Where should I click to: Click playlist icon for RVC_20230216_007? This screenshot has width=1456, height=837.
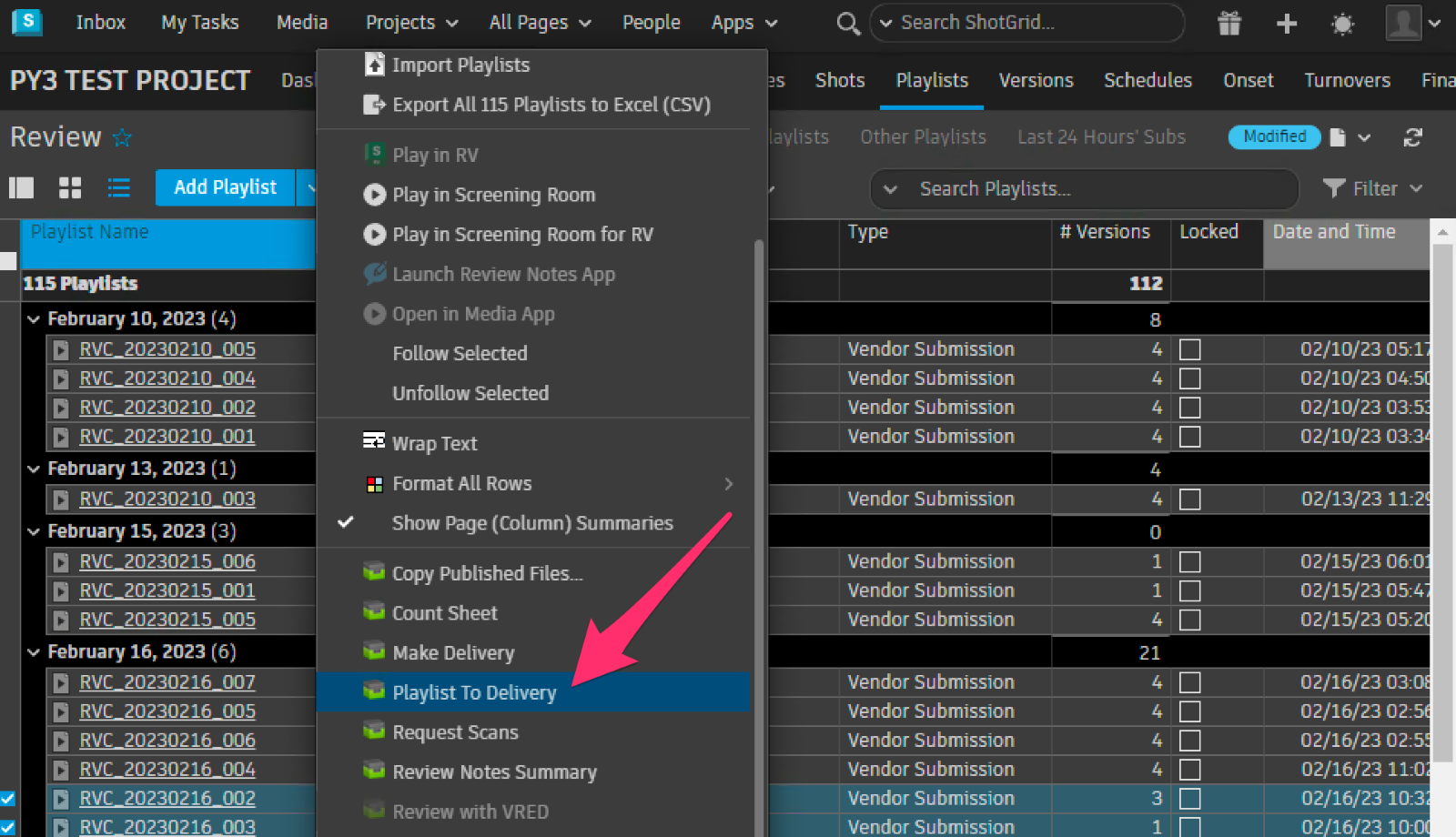pyautogui.click(x=61, y=683)
